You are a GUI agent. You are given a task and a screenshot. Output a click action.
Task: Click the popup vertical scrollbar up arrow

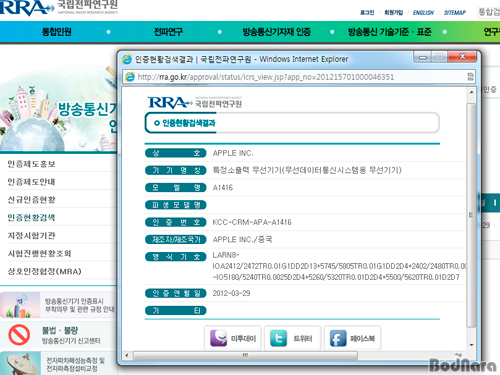pos(471,92)
